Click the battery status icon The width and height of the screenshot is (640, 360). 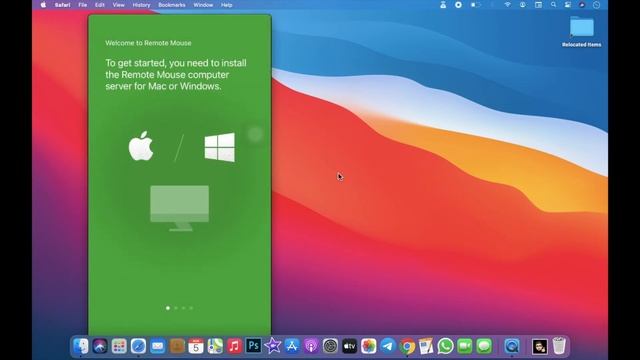pos(475,5)
